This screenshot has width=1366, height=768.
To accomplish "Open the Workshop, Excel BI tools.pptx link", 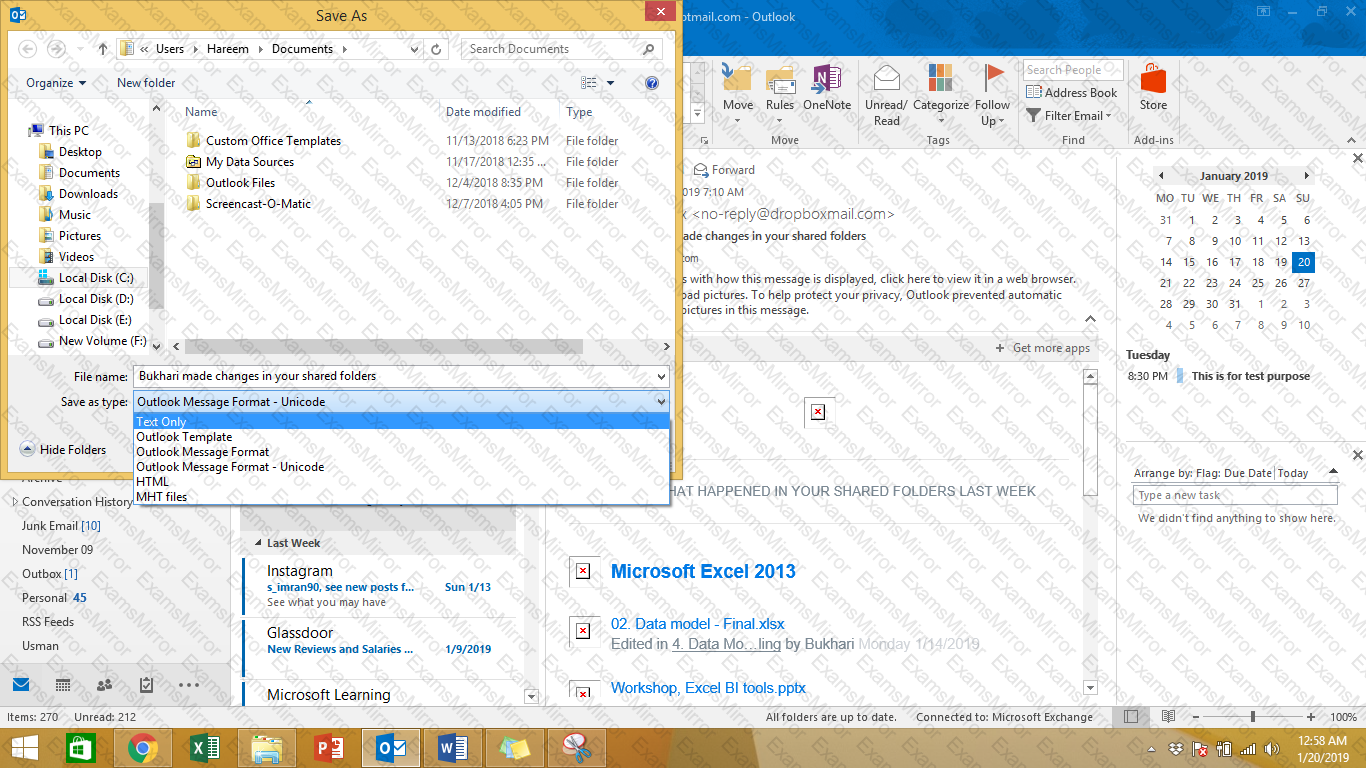I will tap(708, 688).
